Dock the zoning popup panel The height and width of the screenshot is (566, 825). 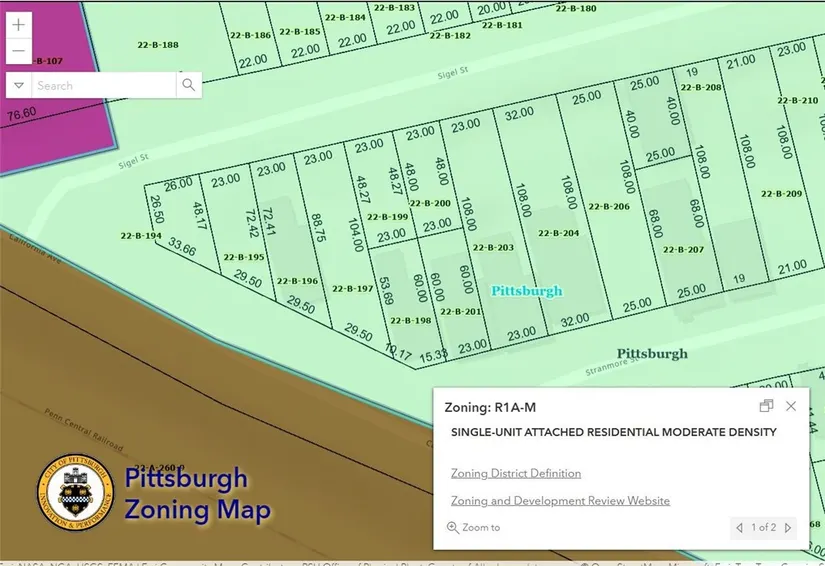tap(766, 406)
